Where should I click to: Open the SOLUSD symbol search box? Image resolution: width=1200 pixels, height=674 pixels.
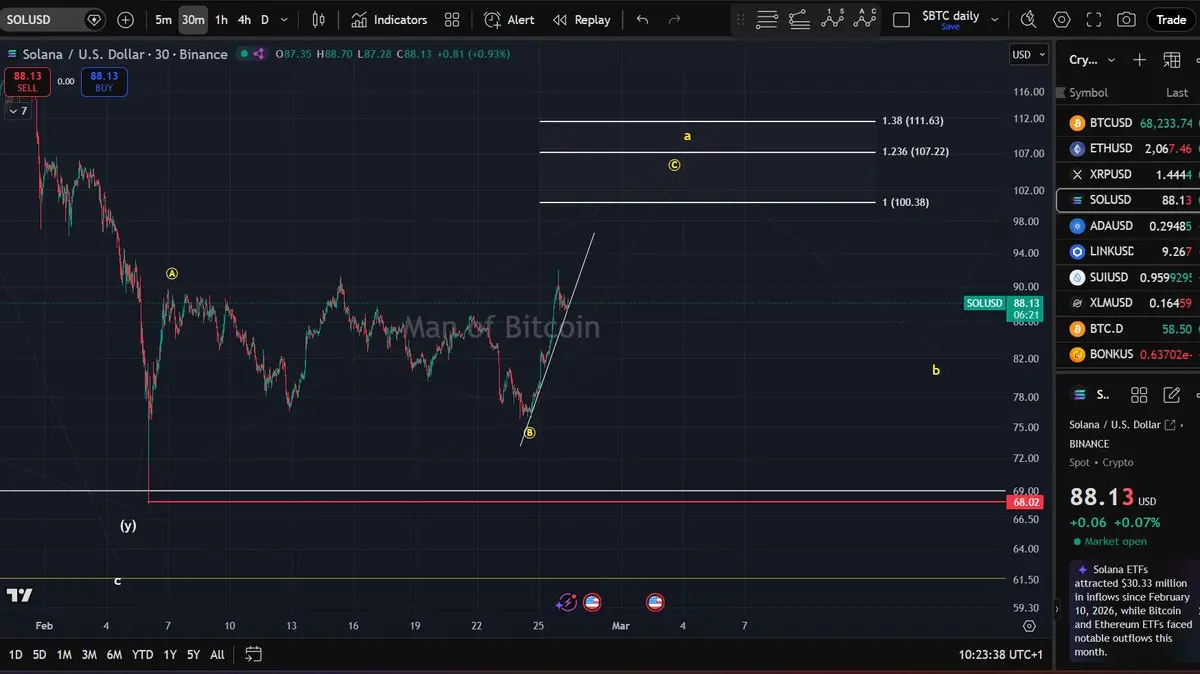[53, 19]
